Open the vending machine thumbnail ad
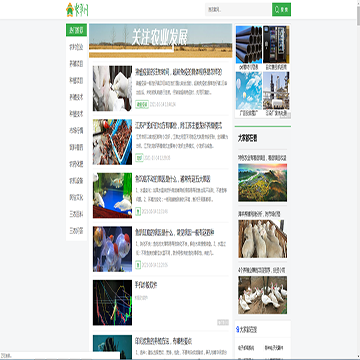The height and width of the screenshot is (360, 360). click(276, 45)
